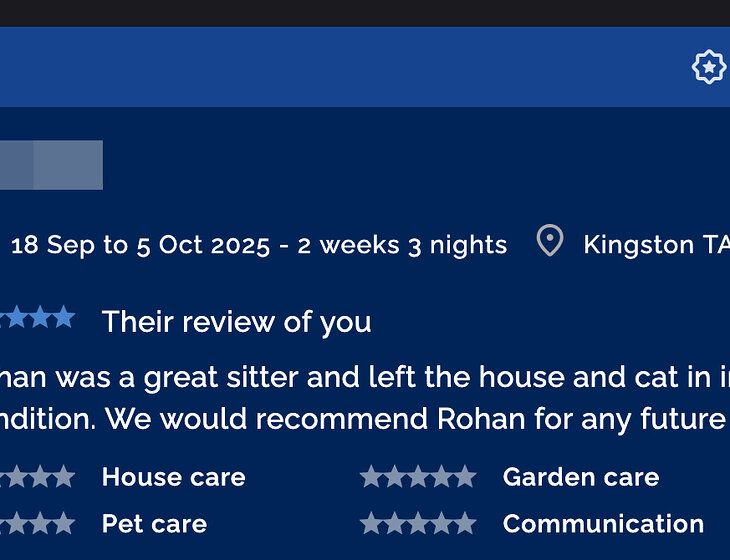Click the Garden care star rating
730x560 pixels.
[x=418, y=477]
